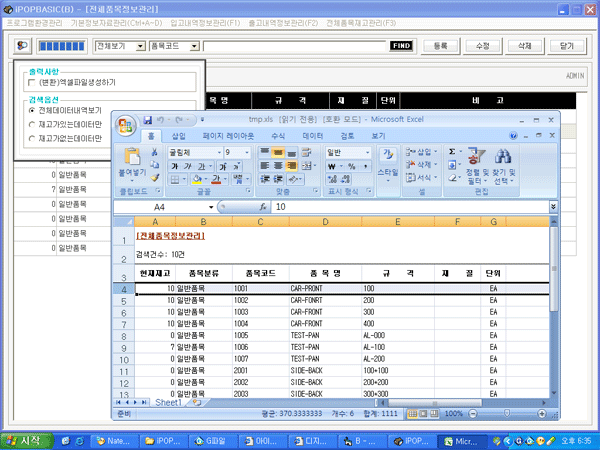The height and width of the screenshot is (450, 600).
Task: Click the 닫기 close button in iPOP
Action: [567, 46]
